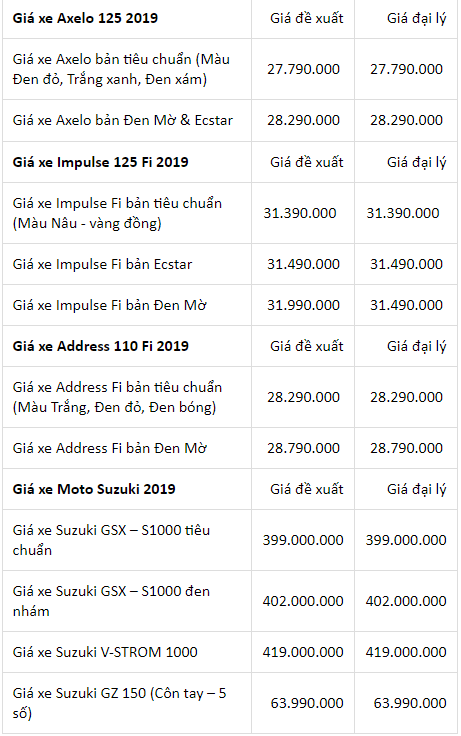Click the Giá xe Impulse 125 Fi 2019 header

pyautogui.click(x=100, y=162)
